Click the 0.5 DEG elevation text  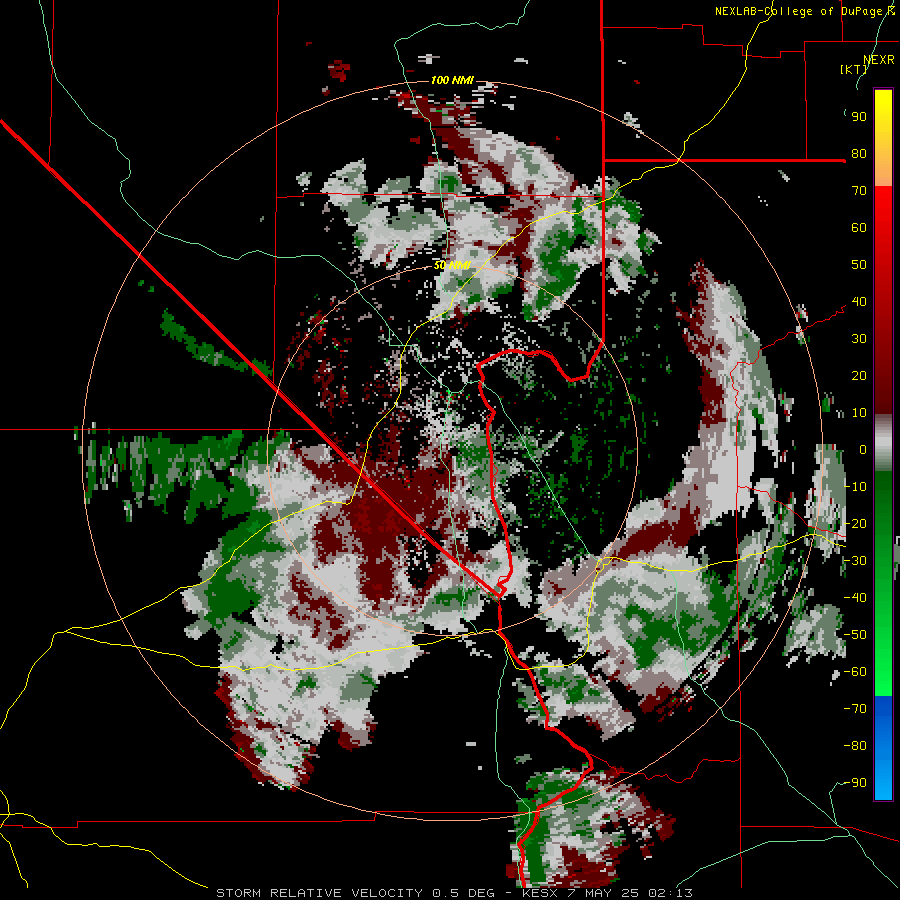pyautogui.click(x=467, y=893)
